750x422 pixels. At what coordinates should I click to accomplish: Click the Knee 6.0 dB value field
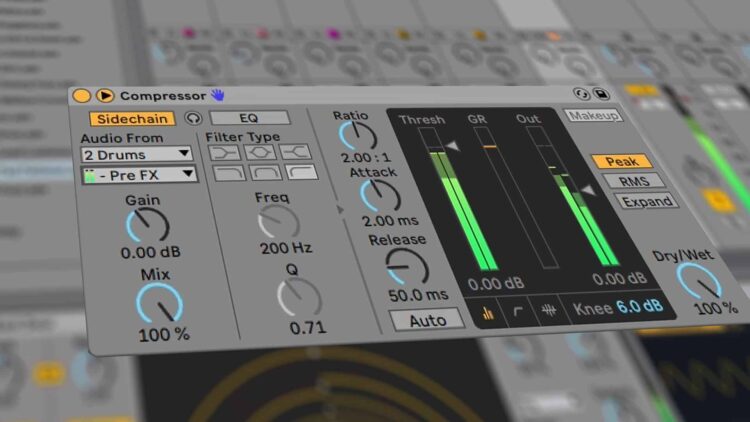[638, 307]
